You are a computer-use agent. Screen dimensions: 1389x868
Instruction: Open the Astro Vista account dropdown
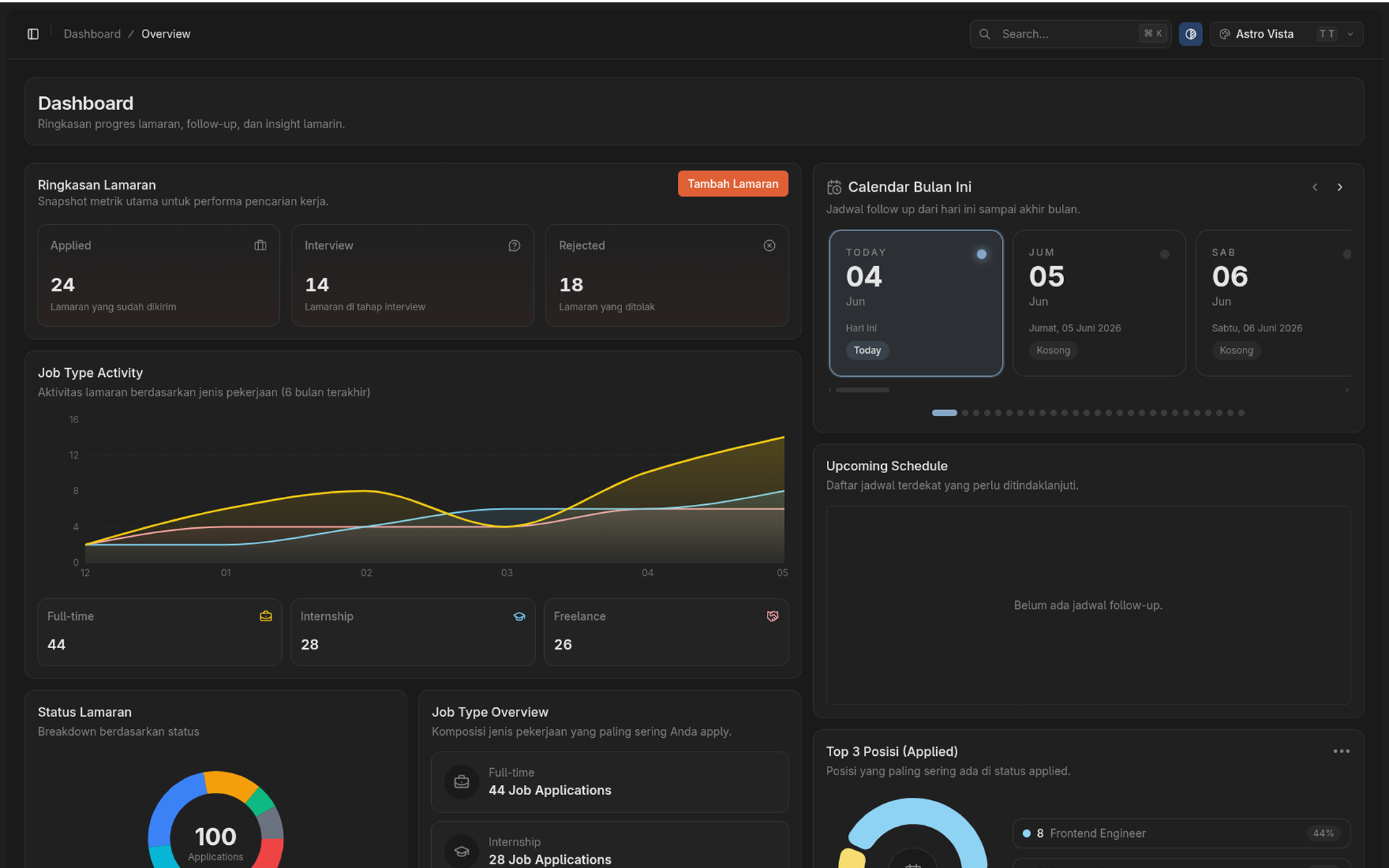[x=1286, y=34]
